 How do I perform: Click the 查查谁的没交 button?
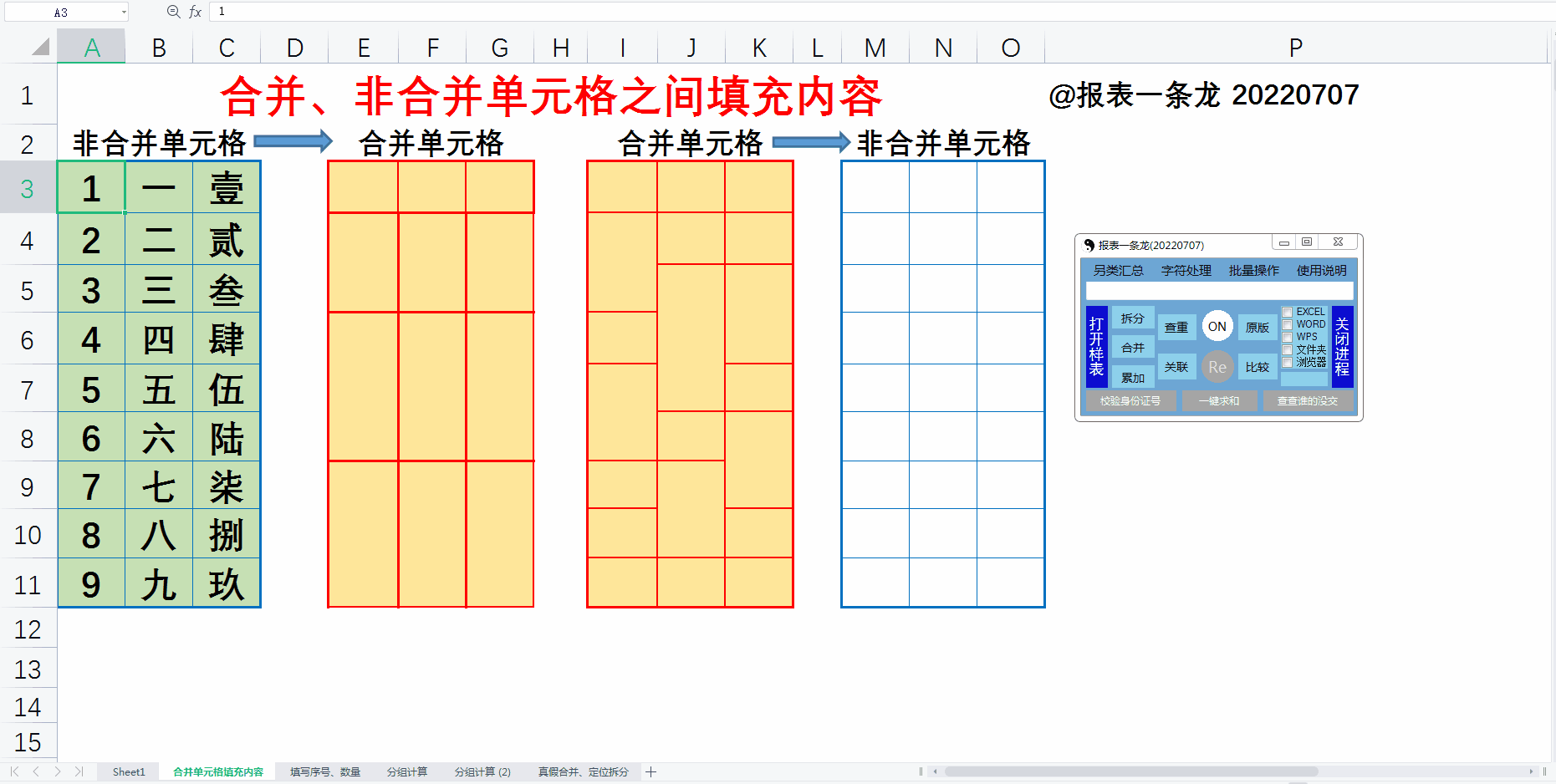(1308, 401)
